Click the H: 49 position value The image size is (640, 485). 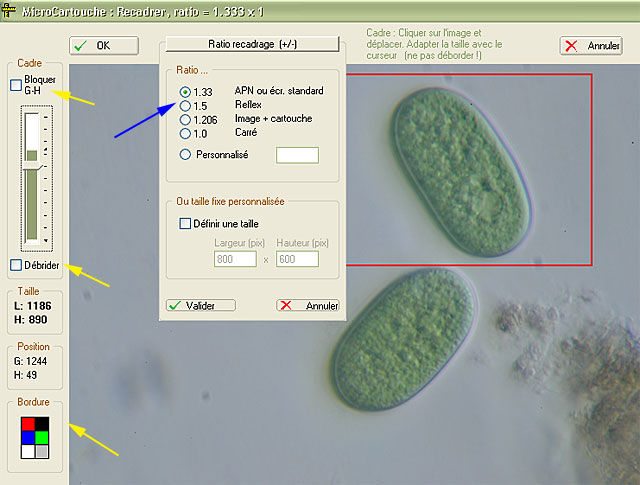point(25,375)
